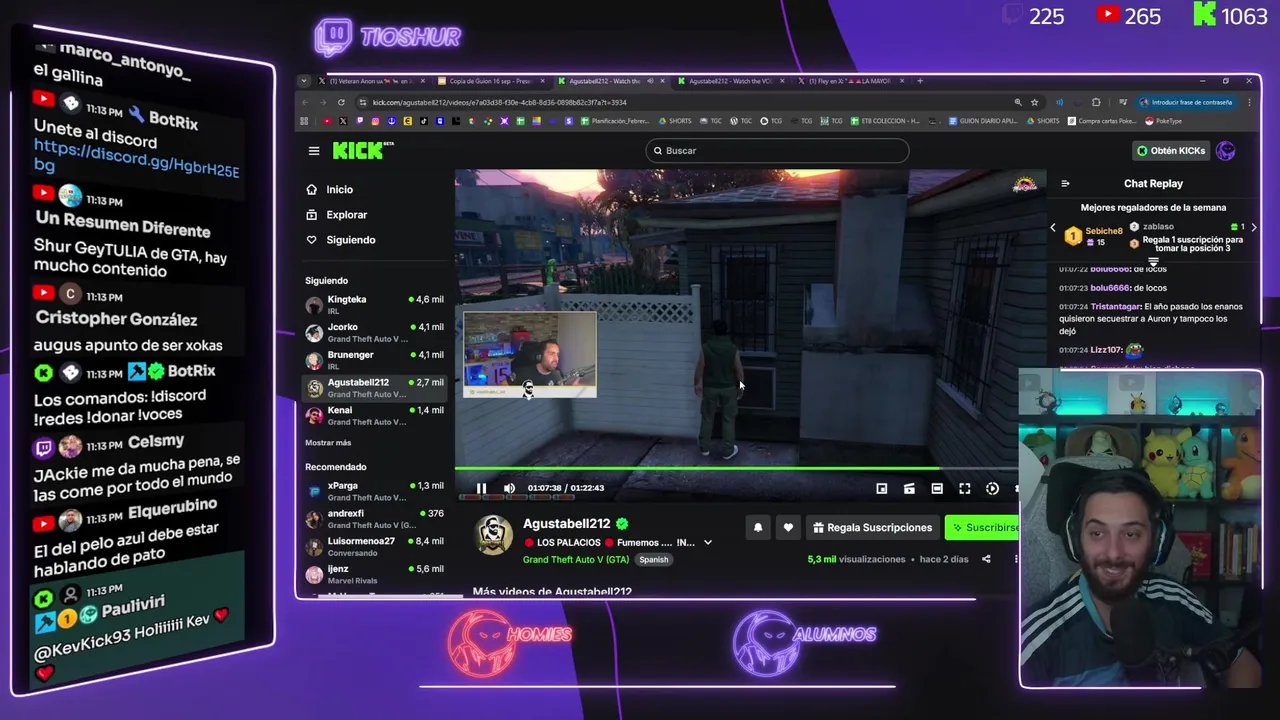Select Agustabell212 in followed channels list
The width and height of the screenshot is (1280, 720).
pyautogui.click(x=375, y=388)
